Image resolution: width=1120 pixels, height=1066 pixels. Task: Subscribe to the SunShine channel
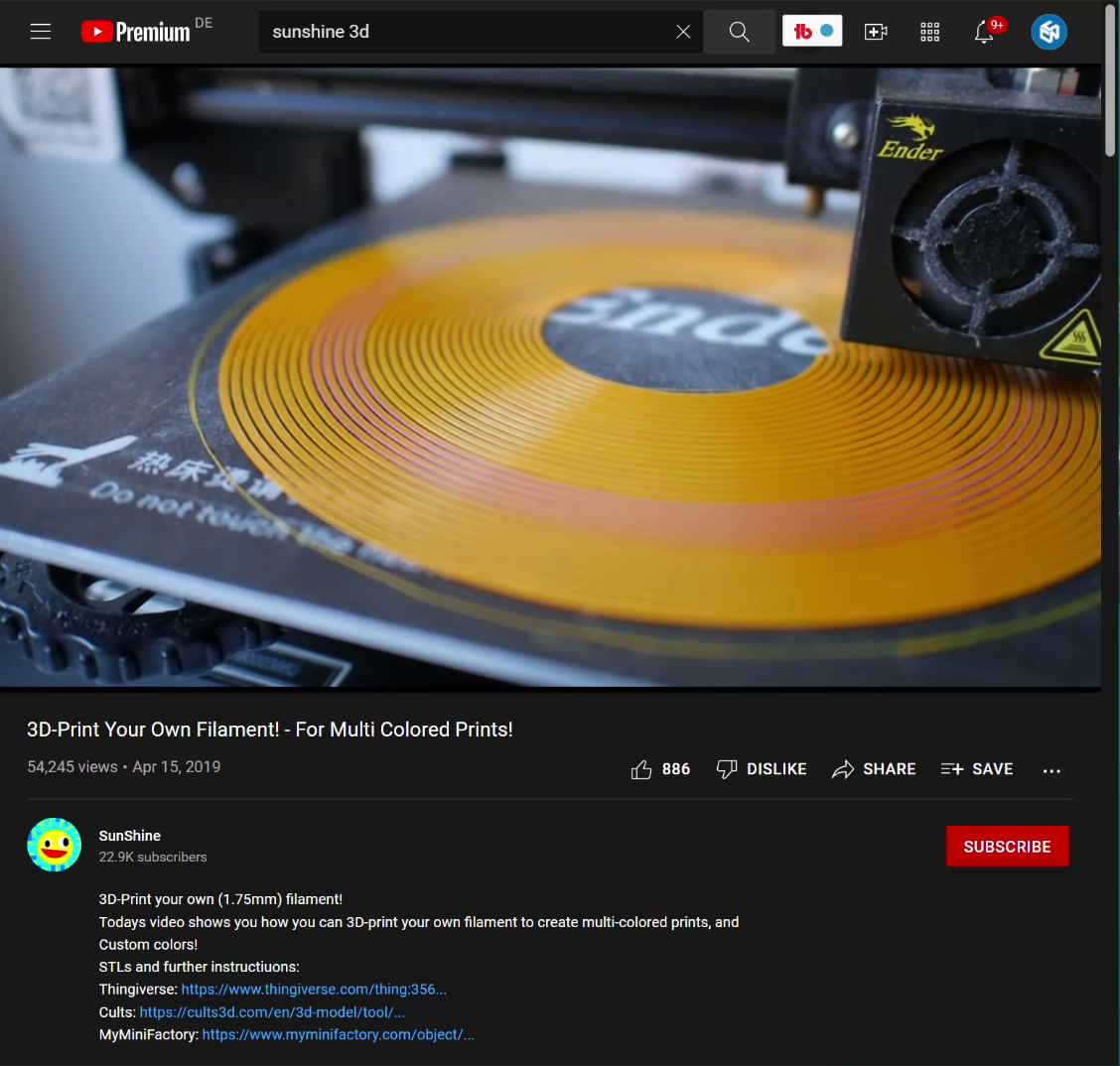(x=1007, y=846)
